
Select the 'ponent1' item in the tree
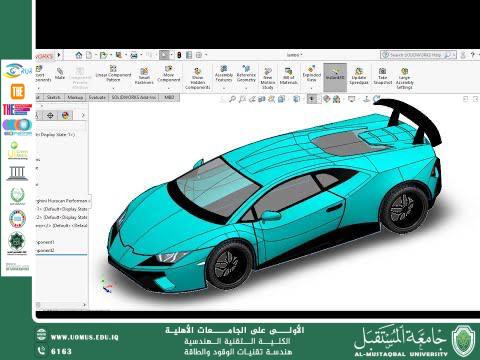point(45,242)
